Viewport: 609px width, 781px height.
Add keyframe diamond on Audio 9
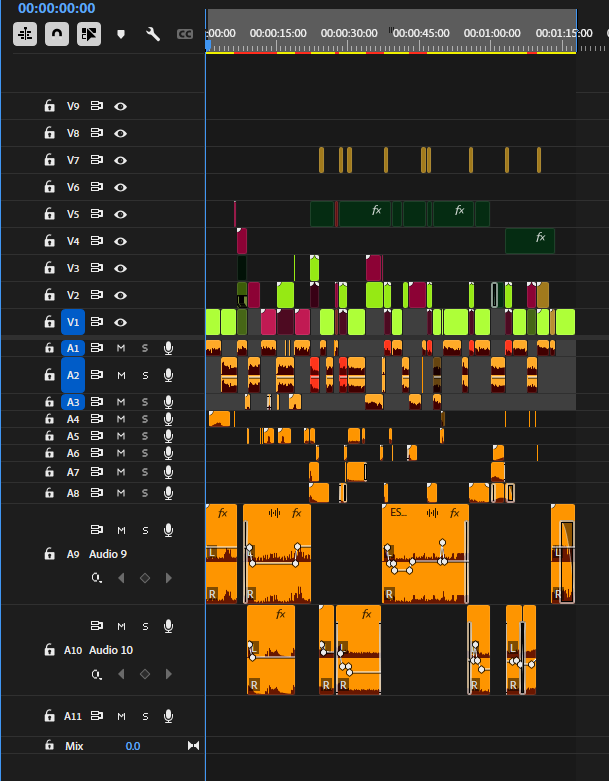[x=145, y=578]
